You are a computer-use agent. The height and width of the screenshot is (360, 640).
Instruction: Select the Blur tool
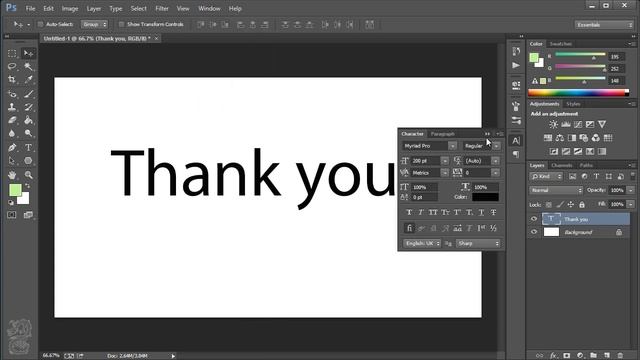(12, 133)
